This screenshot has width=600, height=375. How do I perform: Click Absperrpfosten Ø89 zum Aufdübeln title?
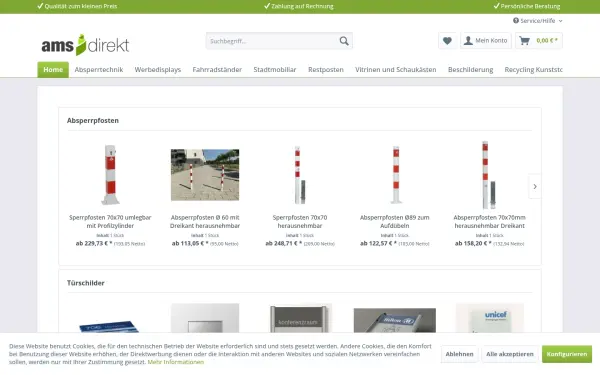[395, 222]
